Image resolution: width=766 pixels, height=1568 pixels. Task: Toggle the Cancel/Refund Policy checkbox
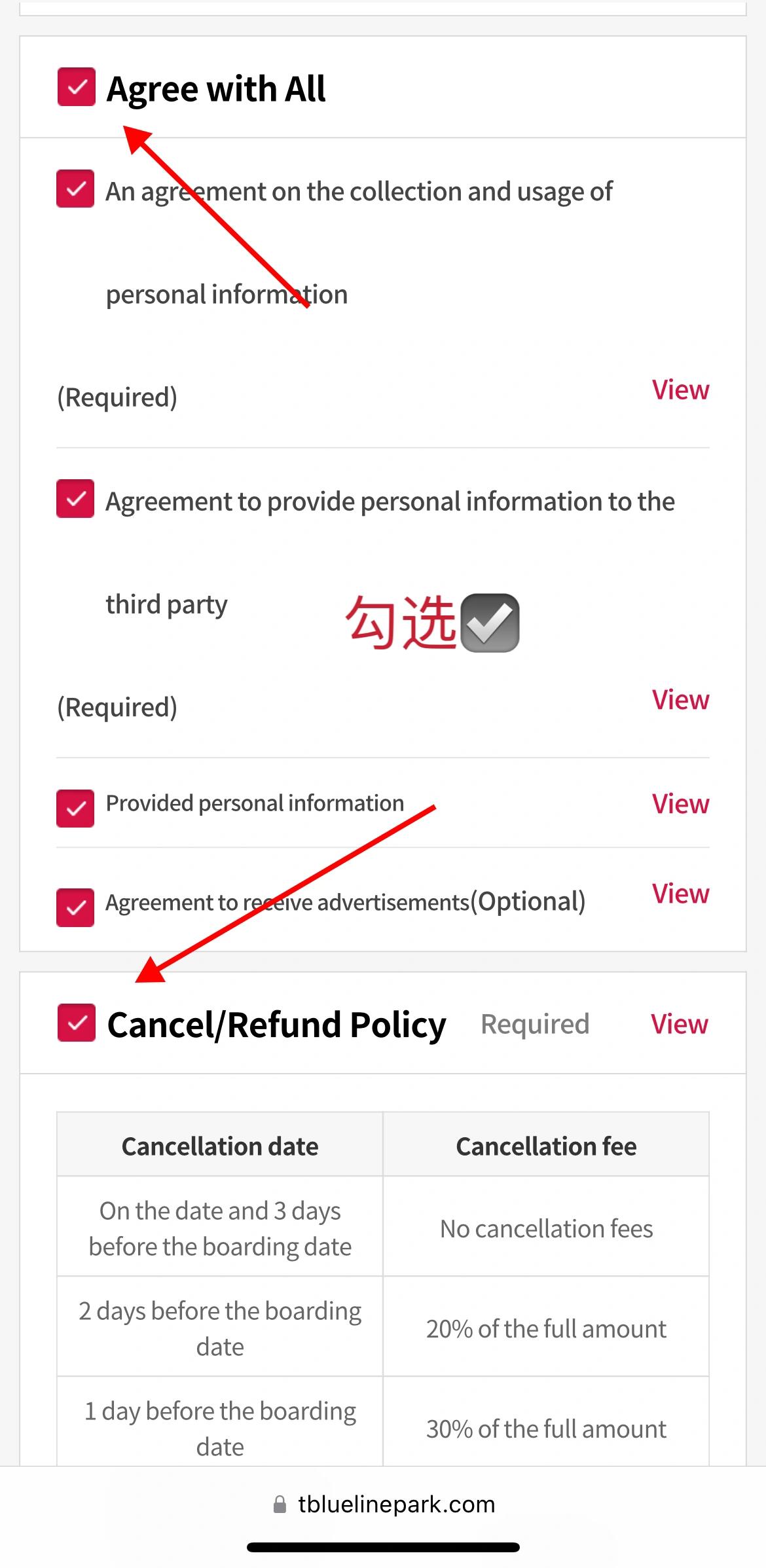coord(77,1023)
